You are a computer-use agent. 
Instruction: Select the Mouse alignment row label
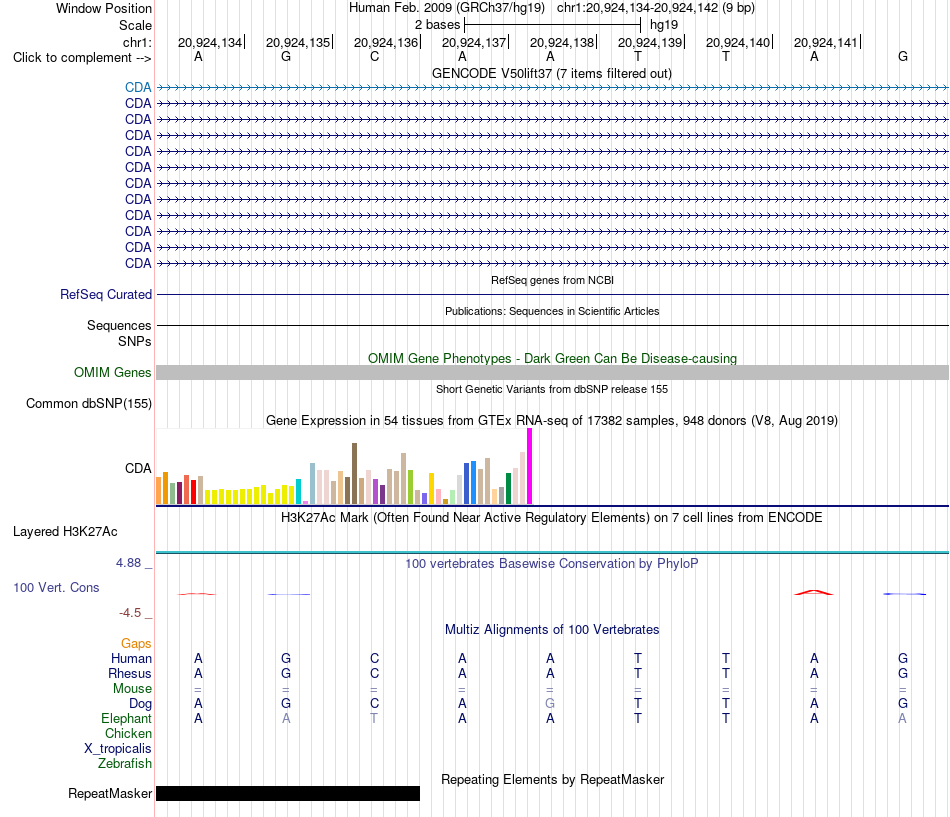pos(132,689)
